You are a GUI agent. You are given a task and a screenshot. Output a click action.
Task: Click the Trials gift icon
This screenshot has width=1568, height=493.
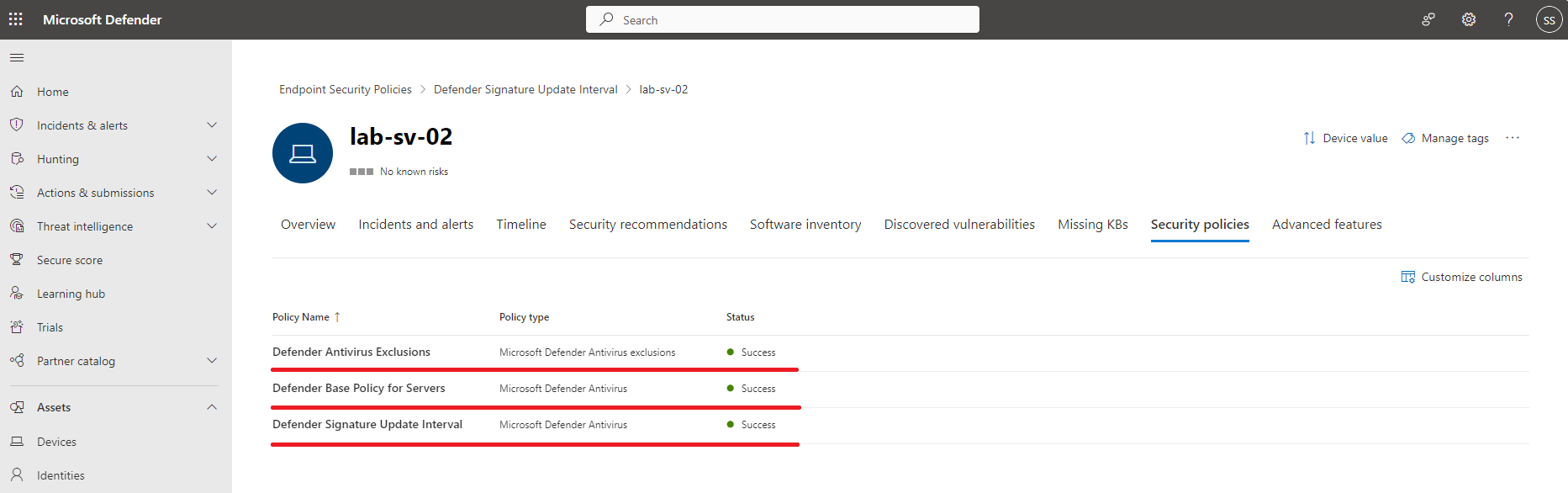coord(17,326)
